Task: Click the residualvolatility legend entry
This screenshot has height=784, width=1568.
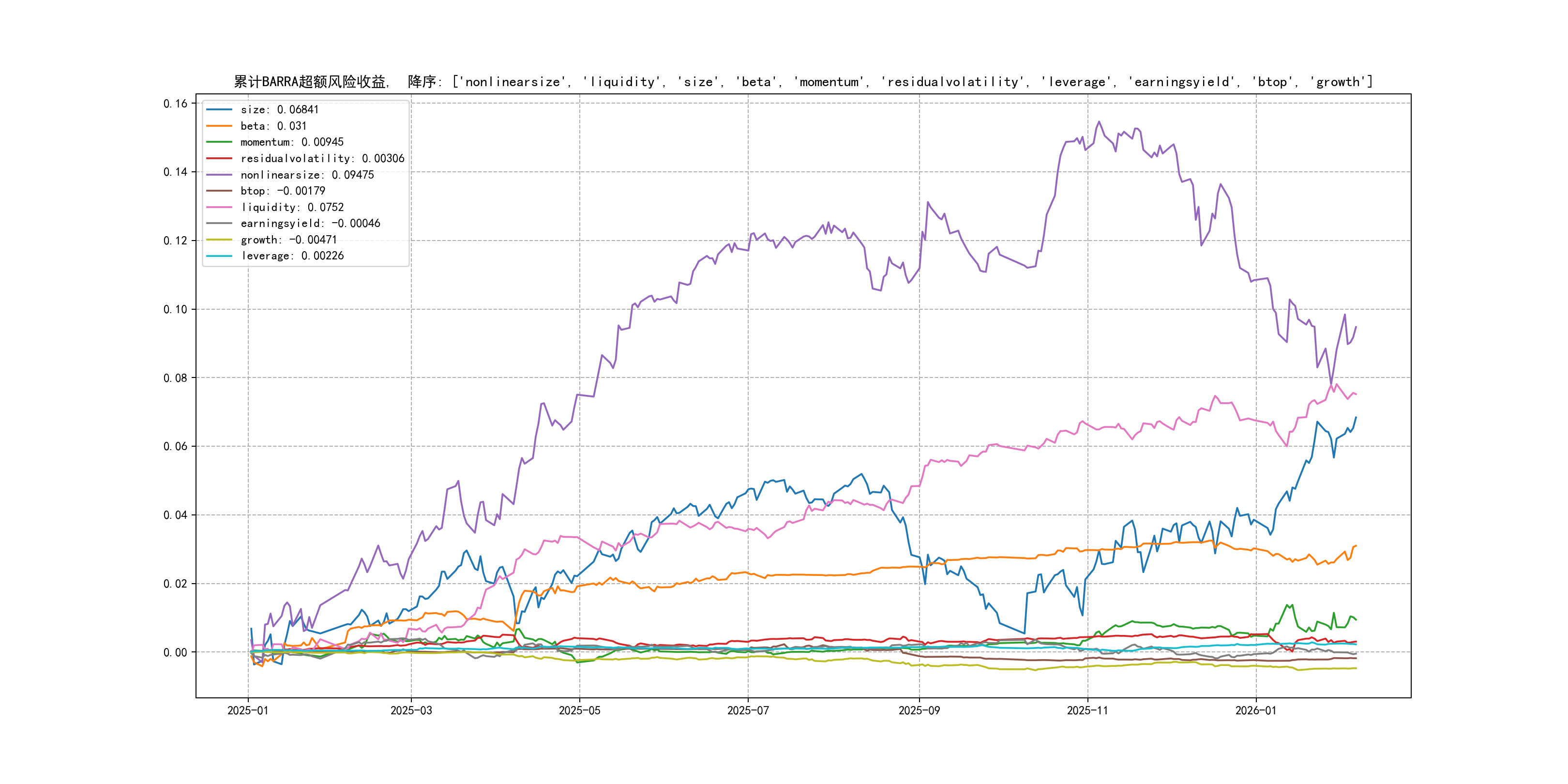Action: [x=322, y=158]
